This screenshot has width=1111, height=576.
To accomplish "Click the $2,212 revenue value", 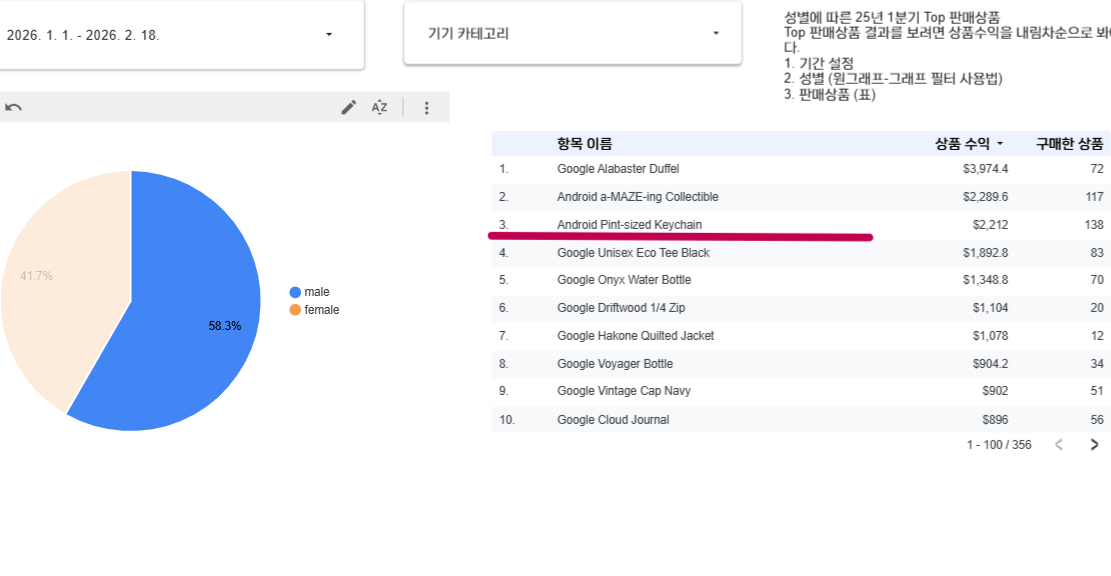I will pos(990,225).
